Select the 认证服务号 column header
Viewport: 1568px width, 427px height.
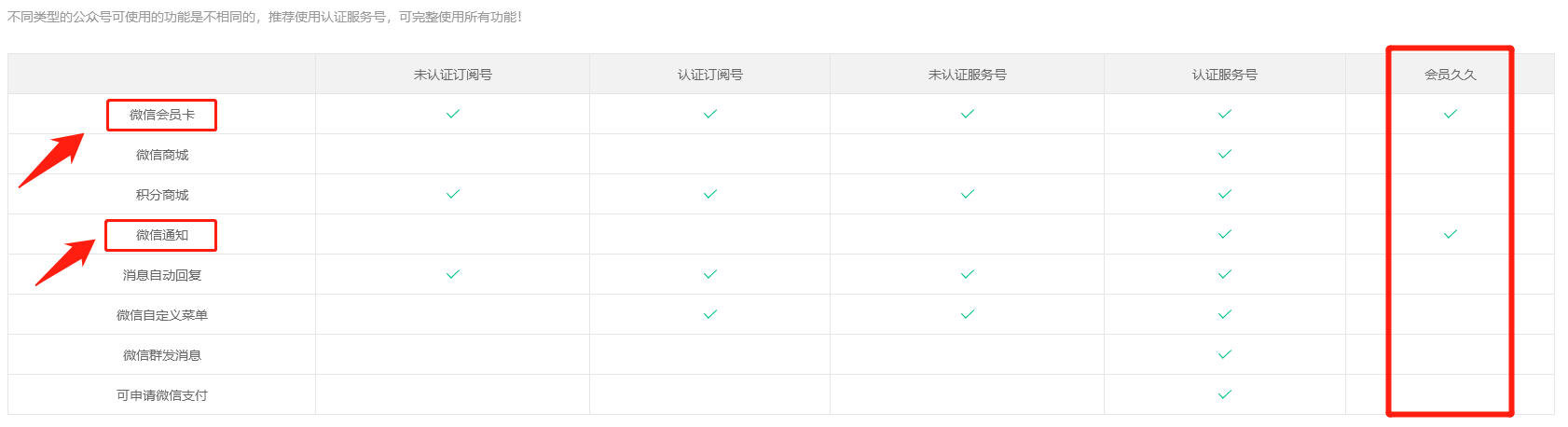tap(1224, 75)
